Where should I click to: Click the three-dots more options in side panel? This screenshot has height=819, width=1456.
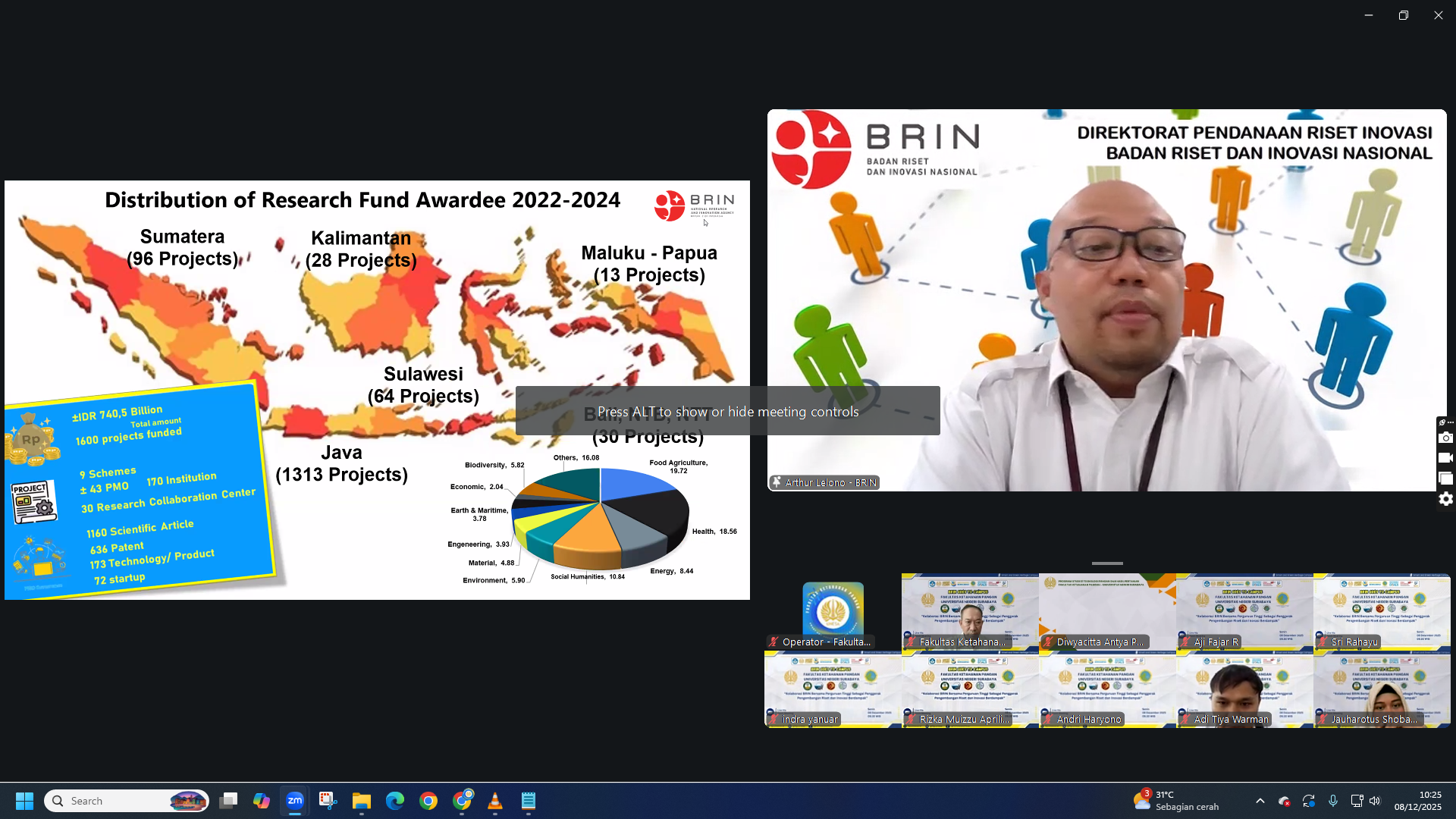pos(1450,422)
